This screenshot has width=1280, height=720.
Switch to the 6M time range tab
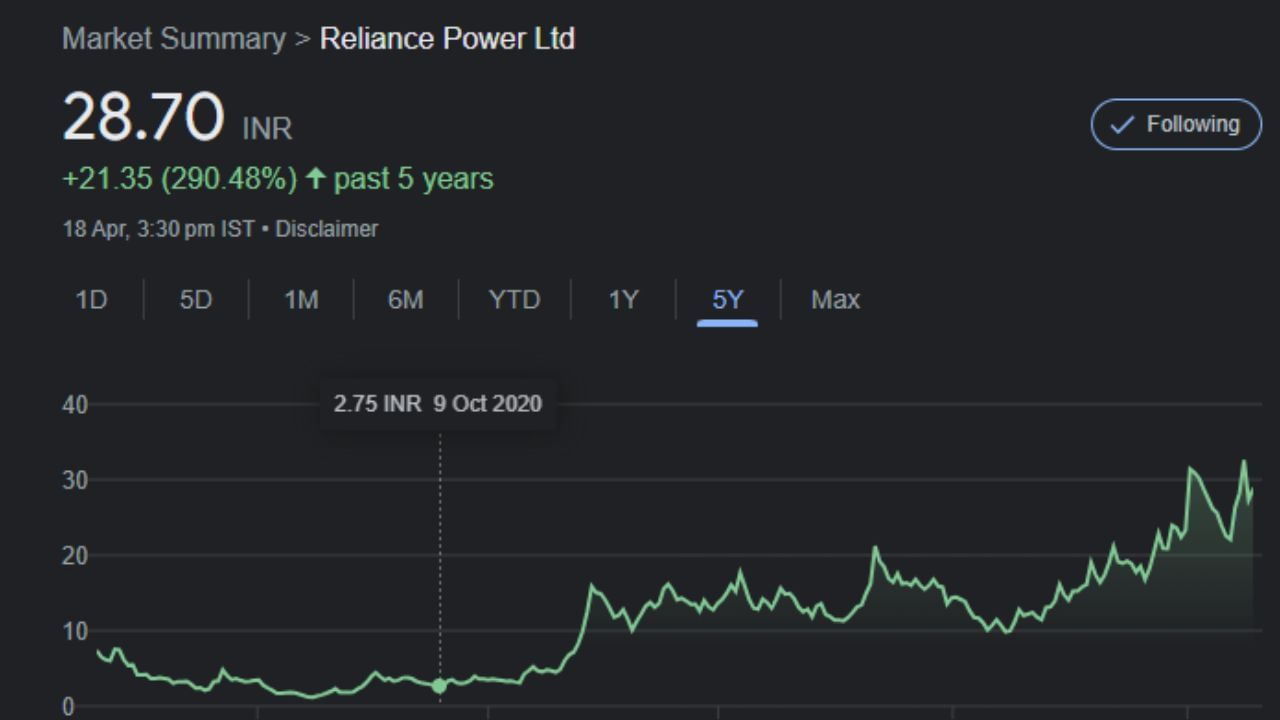click(405, 300)
